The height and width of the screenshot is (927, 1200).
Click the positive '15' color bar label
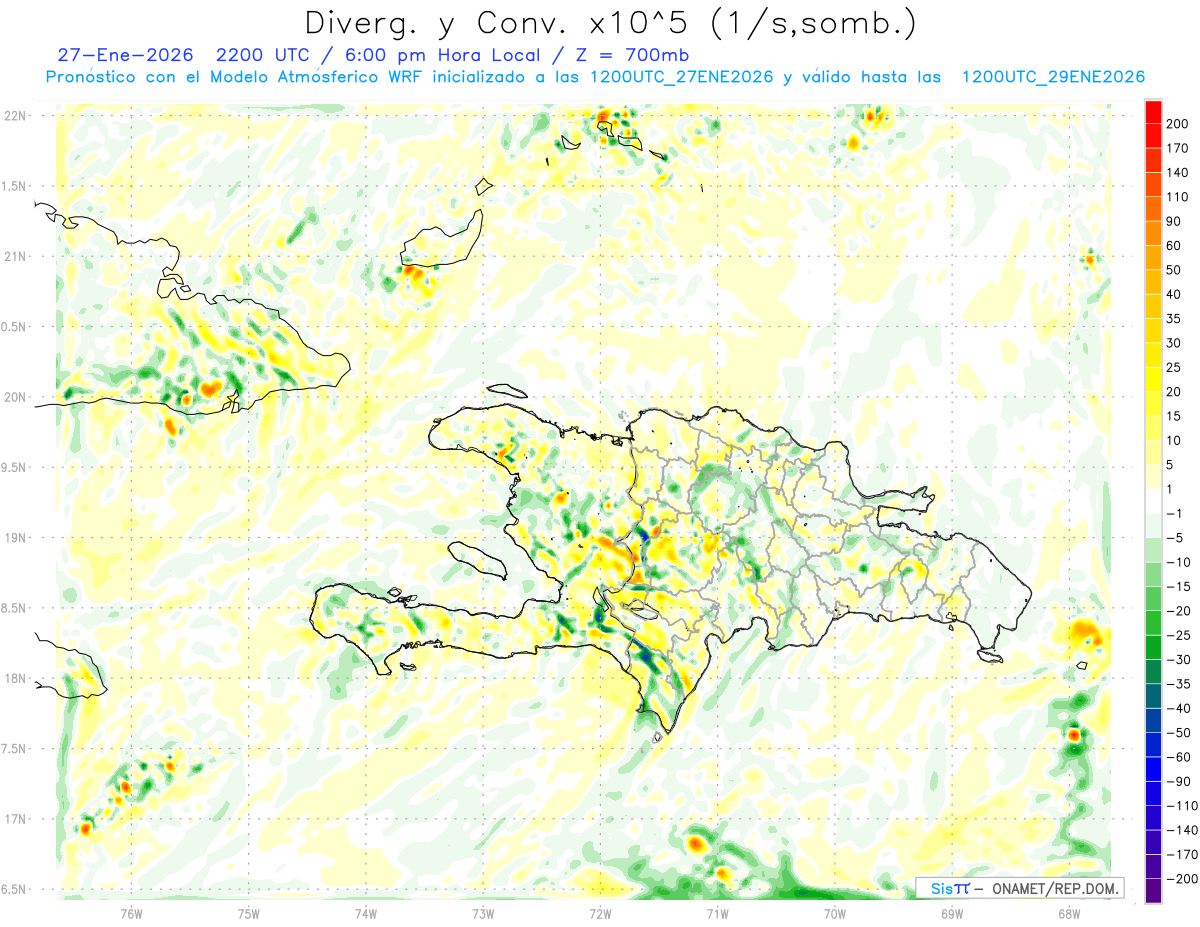(1176, 416)
